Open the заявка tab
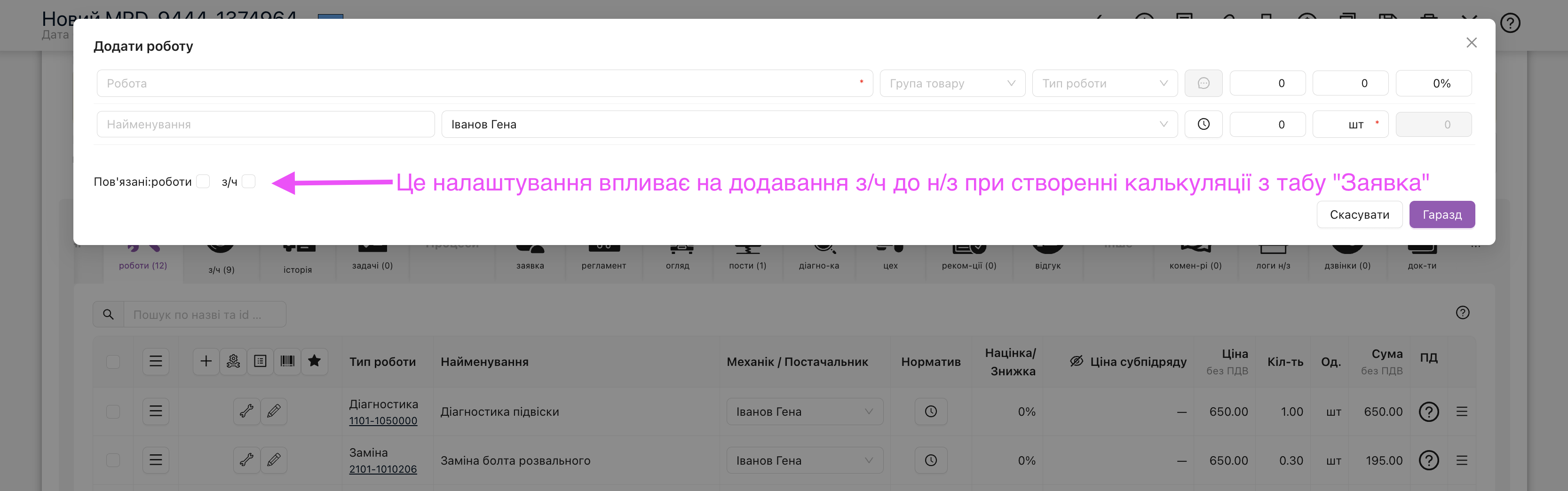Image resolution: width=1568 pixels, height=491 pixels. point(530,265)
